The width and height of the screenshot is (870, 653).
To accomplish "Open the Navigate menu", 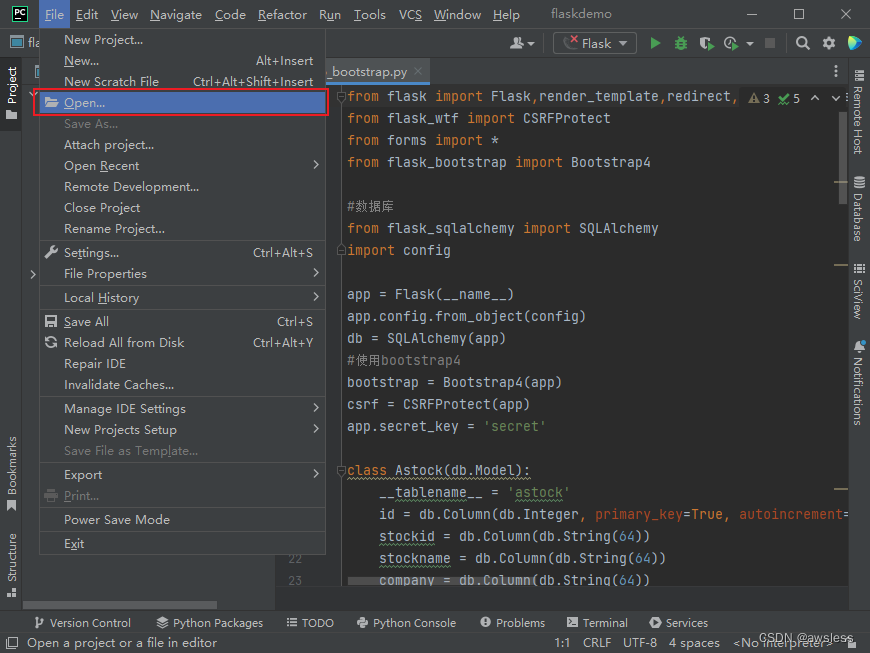I will click(176, 14).
